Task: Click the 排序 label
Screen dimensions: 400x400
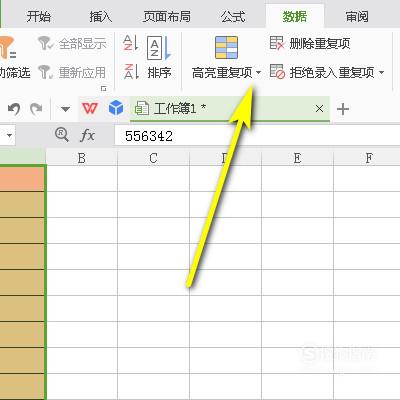Action: pos(159,72)
